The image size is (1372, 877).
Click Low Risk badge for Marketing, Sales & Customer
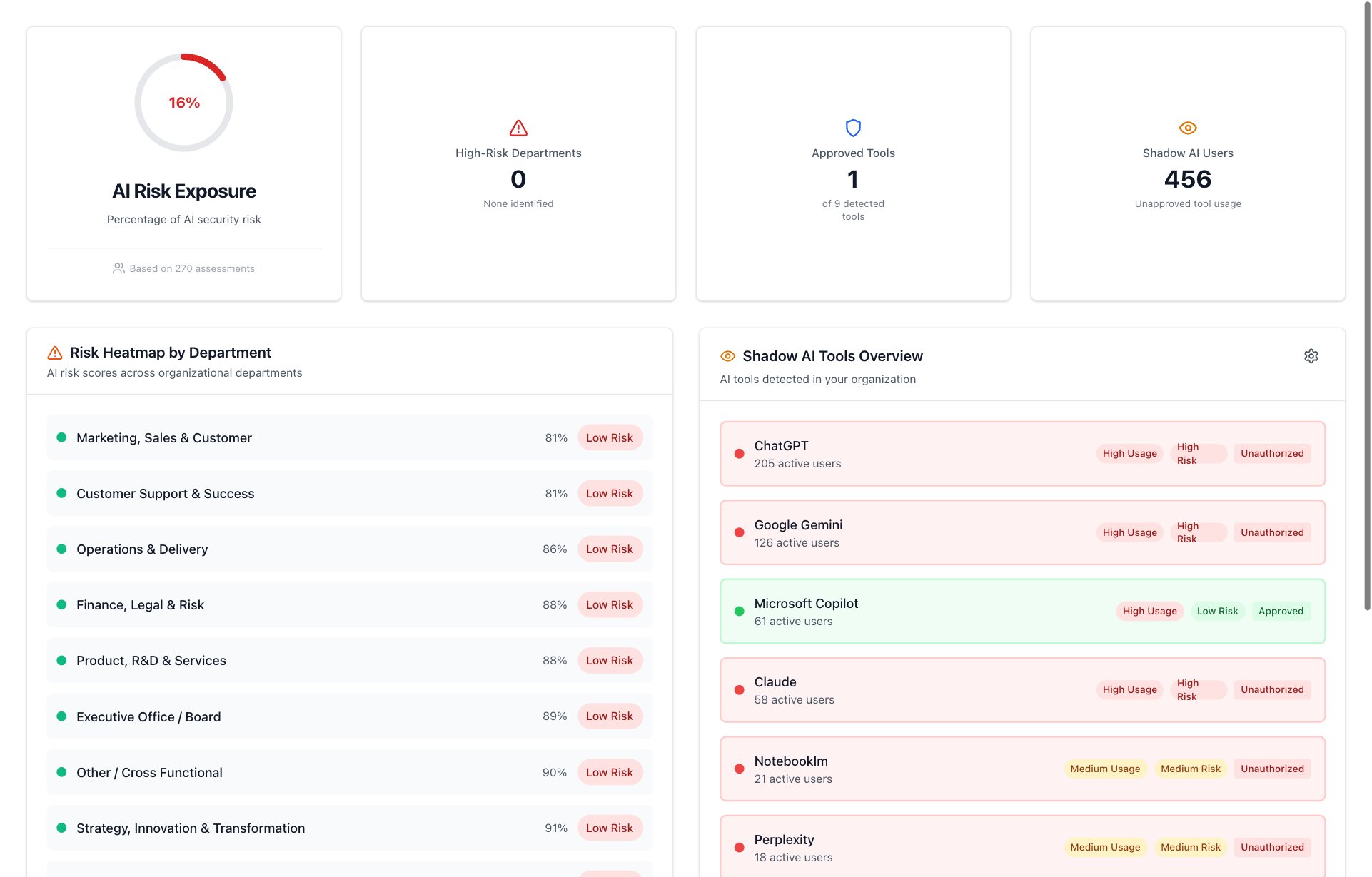pyautogui.click(x=610, y=437)
